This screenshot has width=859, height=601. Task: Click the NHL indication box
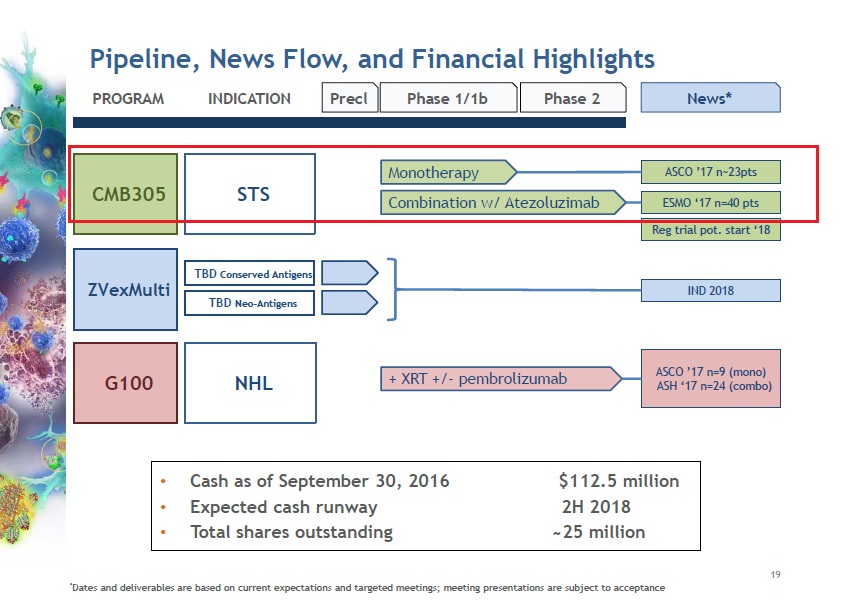[x=251, y=383]
